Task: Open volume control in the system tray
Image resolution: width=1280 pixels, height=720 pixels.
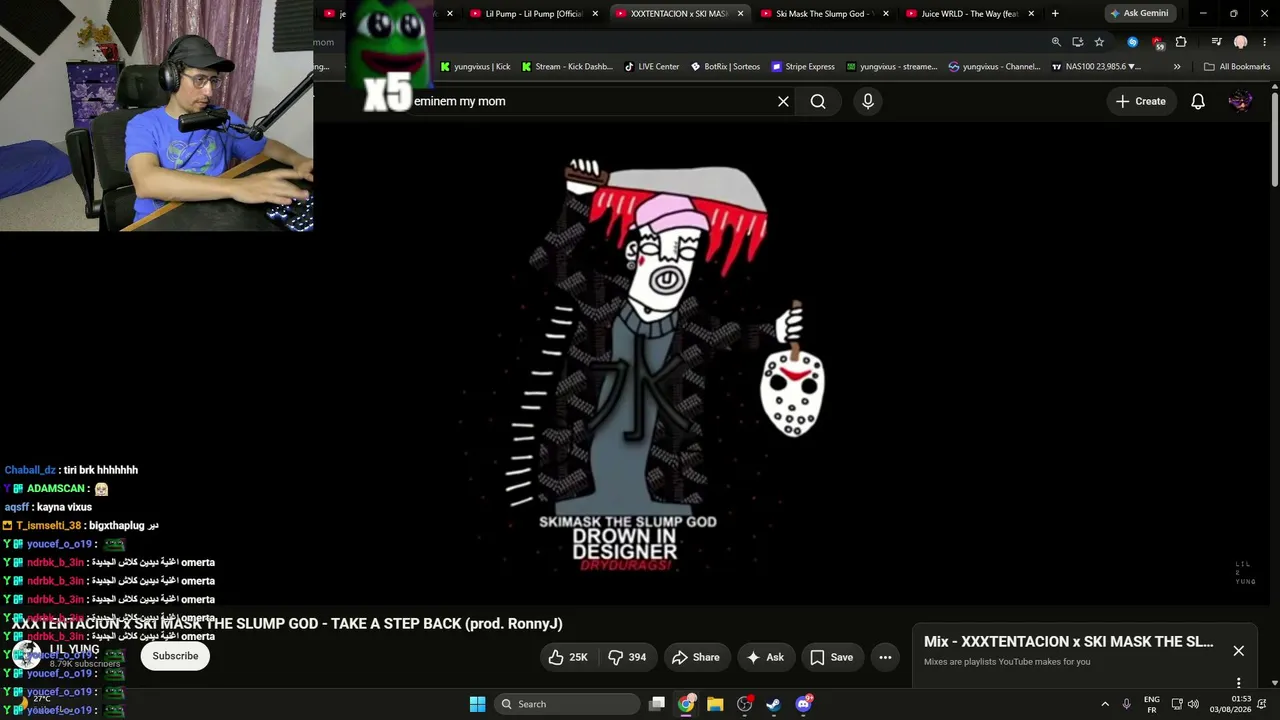Action: click(x=1193, y=704)
